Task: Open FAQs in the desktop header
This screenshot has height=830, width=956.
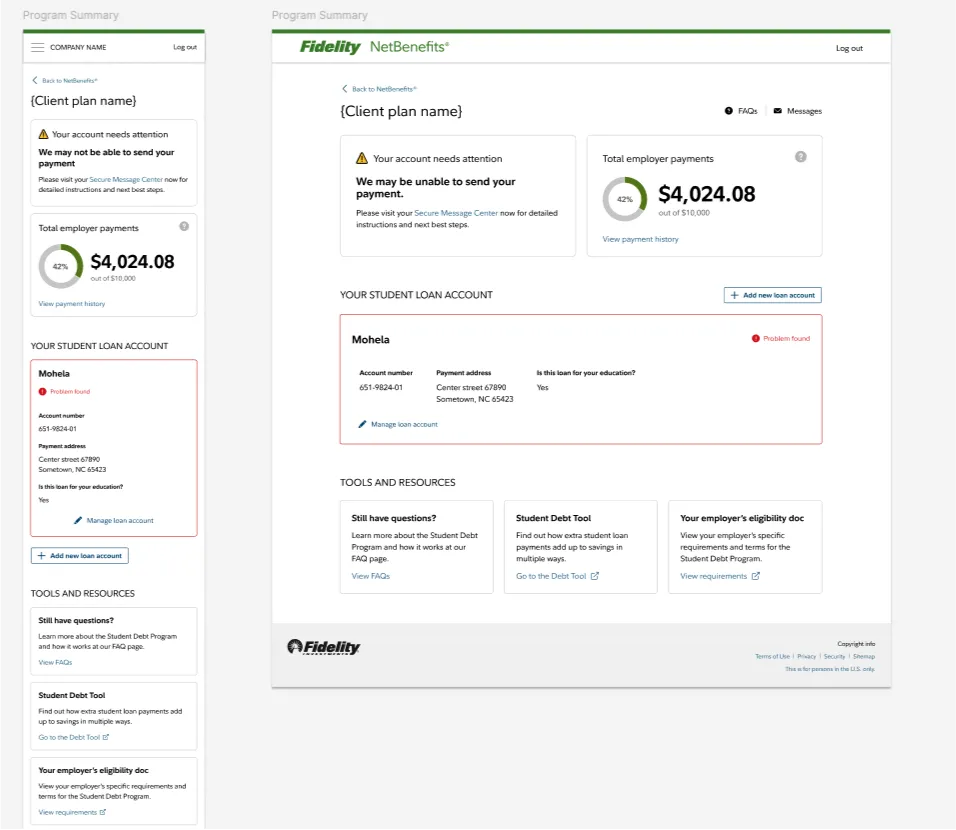Action: pyautogui.click(x=741, y=111)
